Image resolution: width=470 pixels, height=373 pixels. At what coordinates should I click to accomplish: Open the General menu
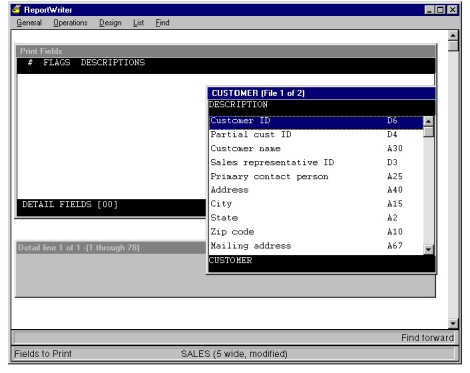[x=29, y=23]
